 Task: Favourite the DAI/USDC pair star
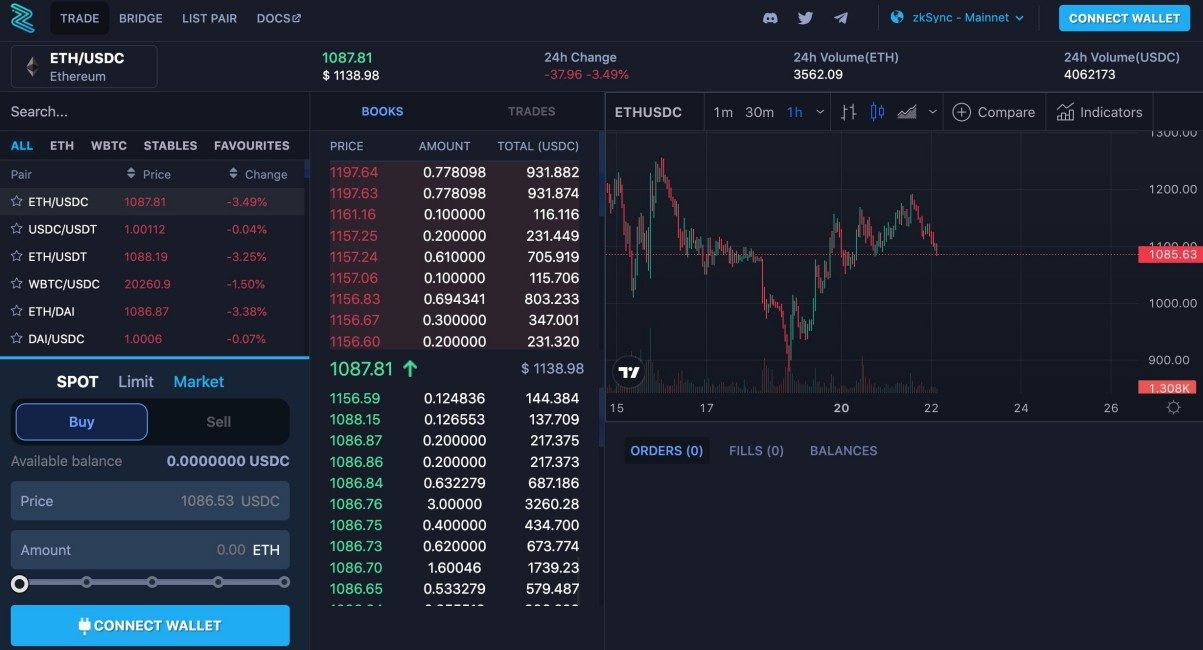(x=16, y=339)
